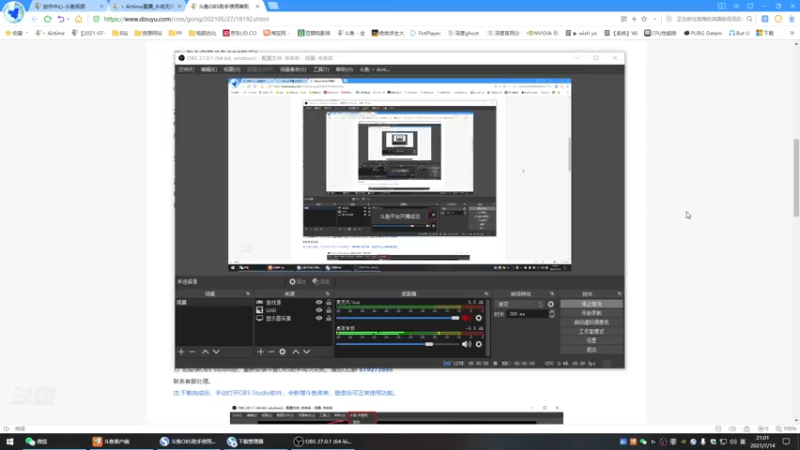The width and height of the screenshot is (800, 450).
Task: Pop out the Audio Mixer dock icon
Action: pyautogui.click(x=486, y=294)
